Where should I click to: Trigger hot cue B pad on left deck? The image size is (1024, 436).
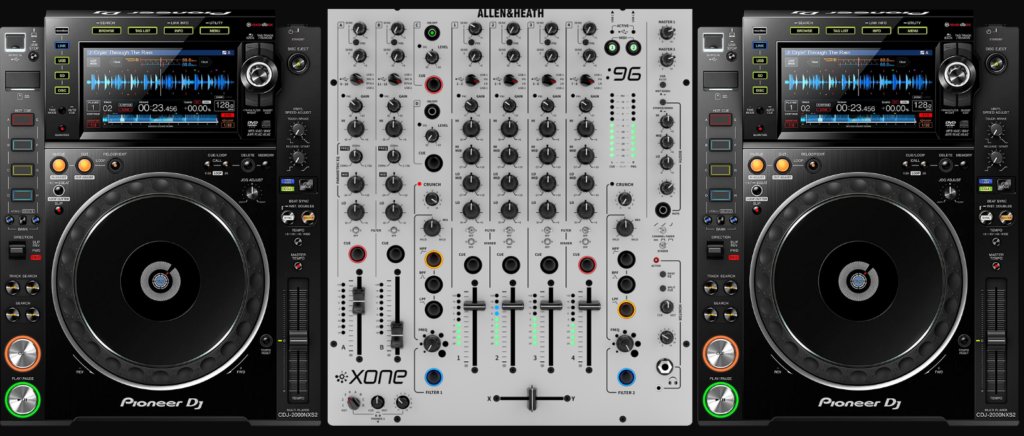pos(22,145)
